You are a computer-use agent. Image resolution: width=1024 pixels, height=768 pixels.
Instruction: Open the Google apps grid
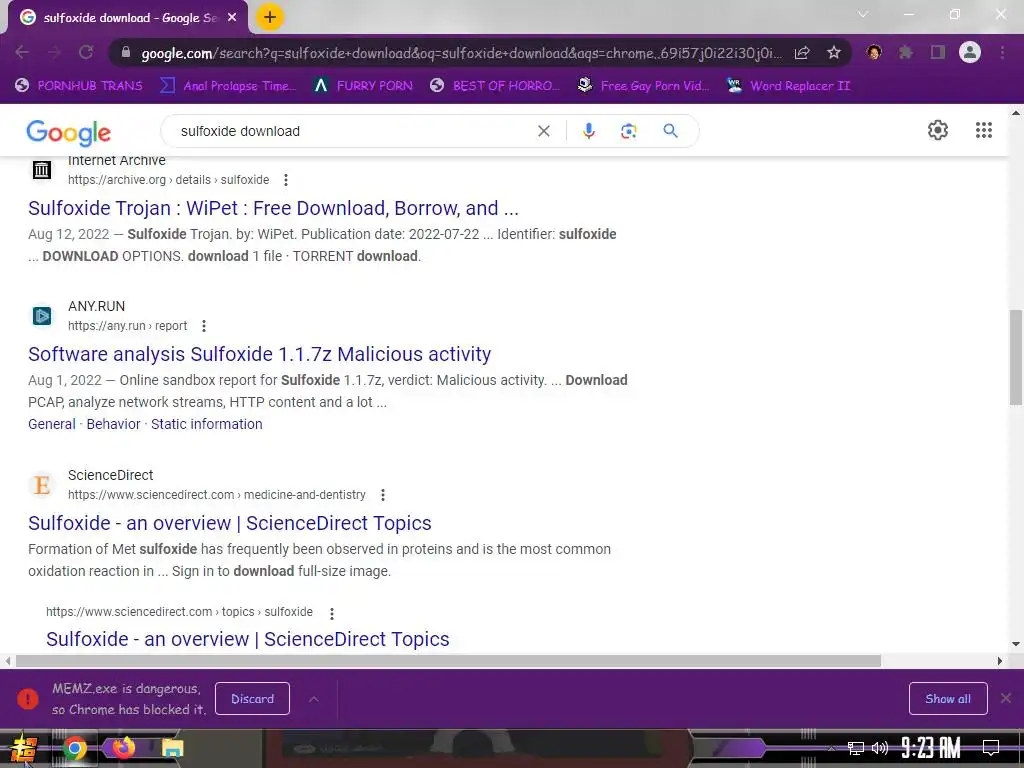click(984, 130)
